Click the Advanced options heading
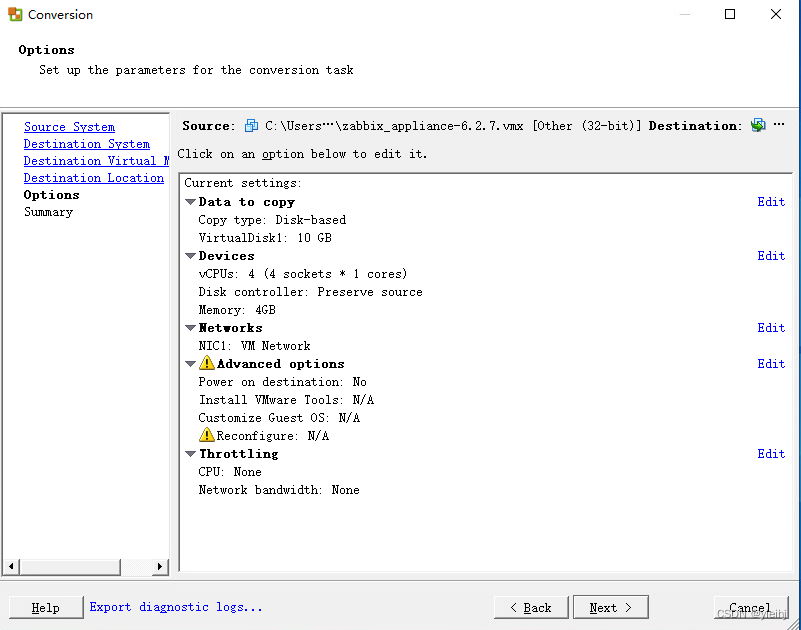 coord(280,364)
